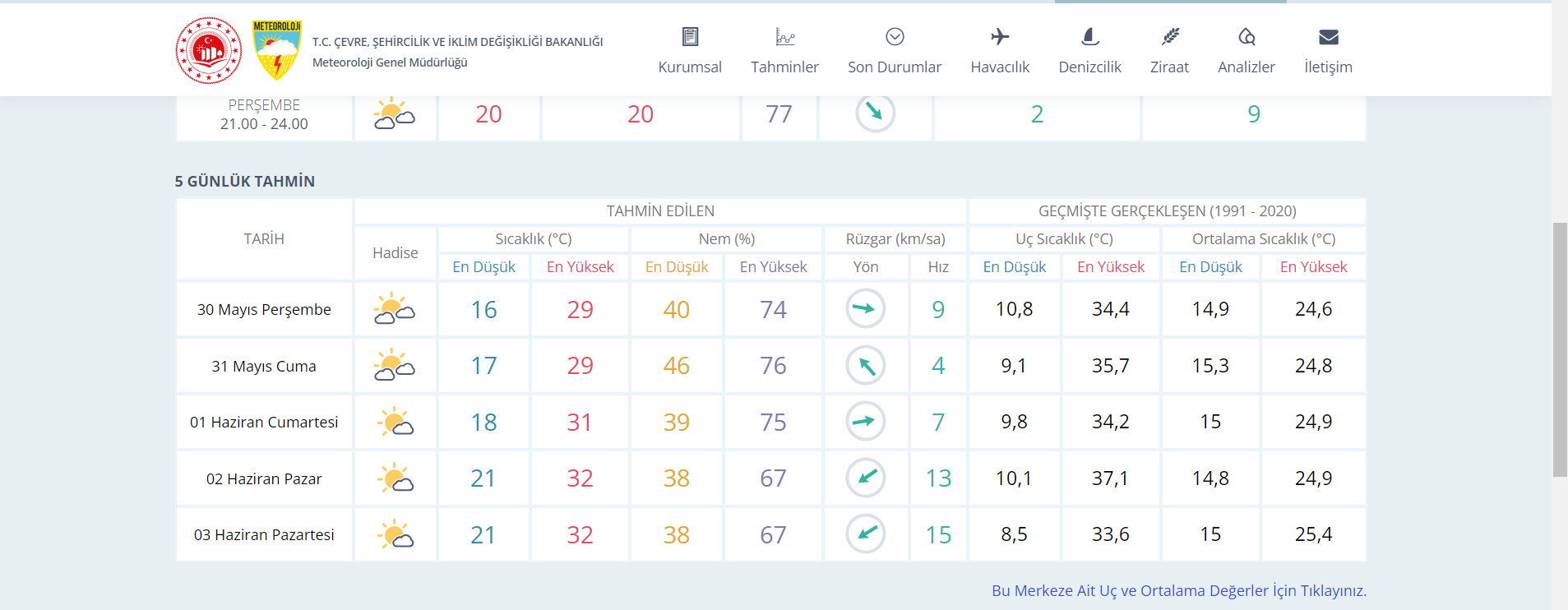Click wind direction arrow for 01 Haziran Cumartesi

[x=866, y=422]
